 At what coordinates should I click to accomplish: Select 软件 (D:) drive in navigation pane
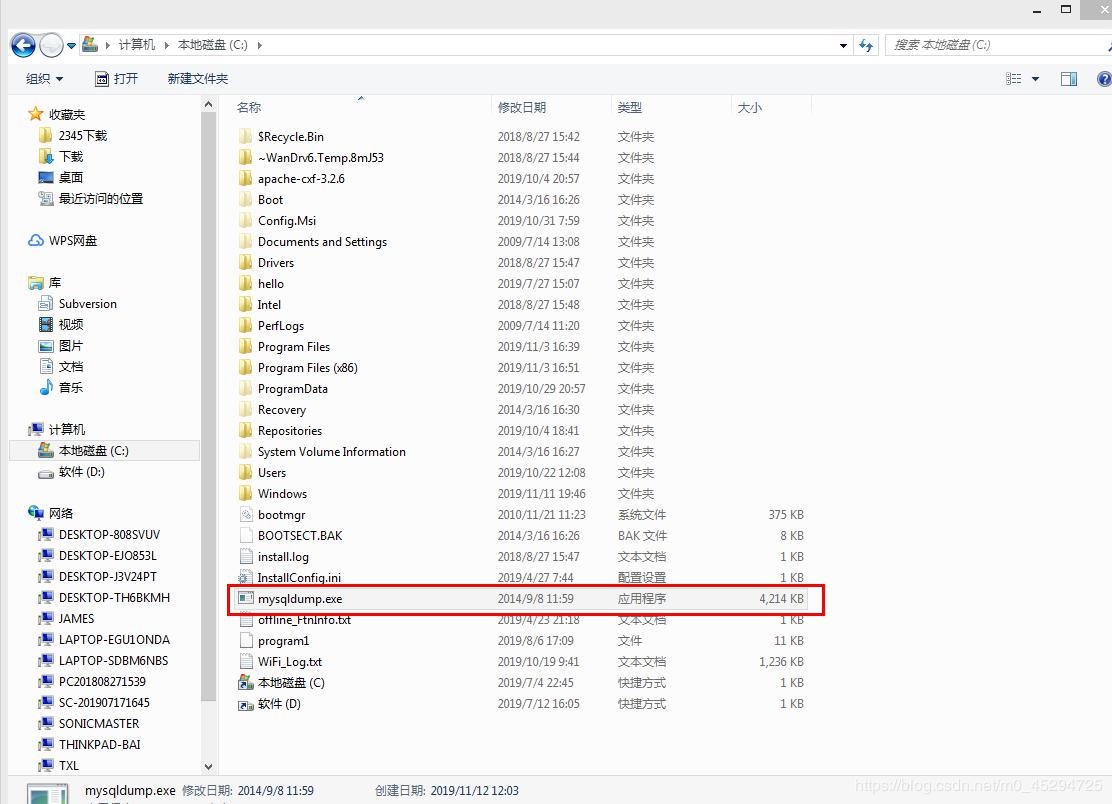(x=81, y=472)
